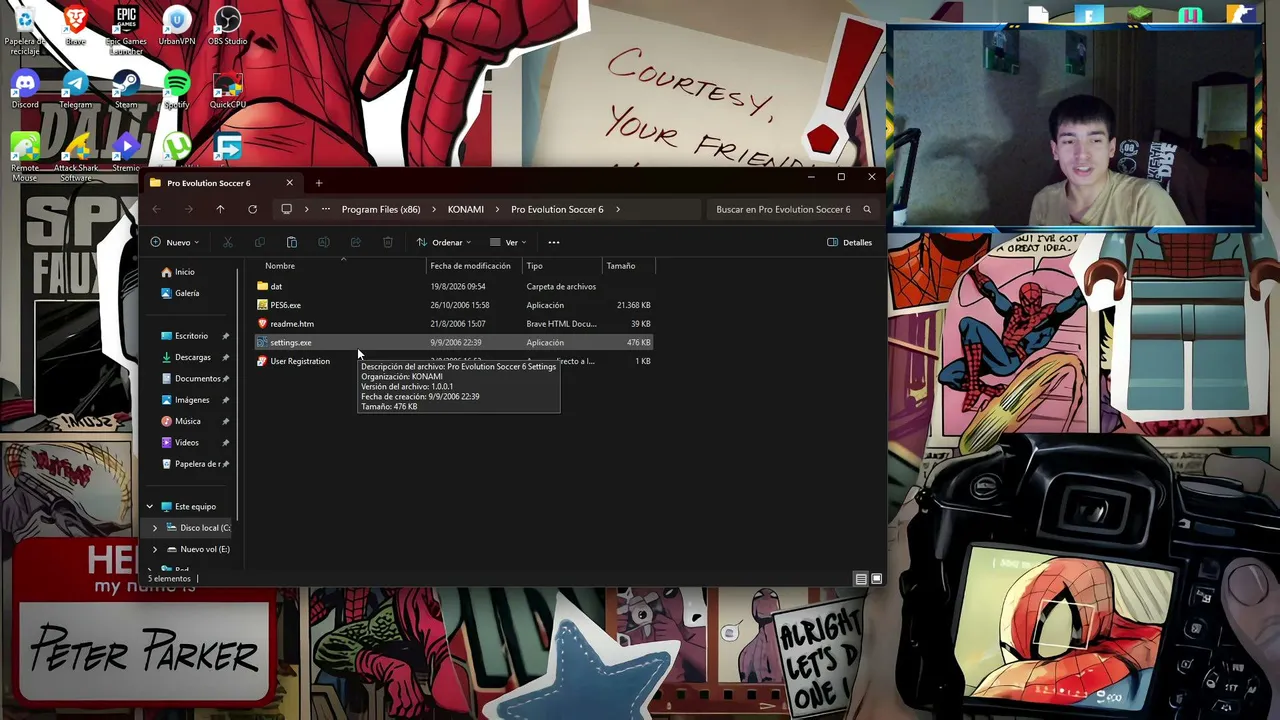This screenshot has height=720, width=1280.
Task: Switch to large thumbnails view layout
Action: [877, 578]
